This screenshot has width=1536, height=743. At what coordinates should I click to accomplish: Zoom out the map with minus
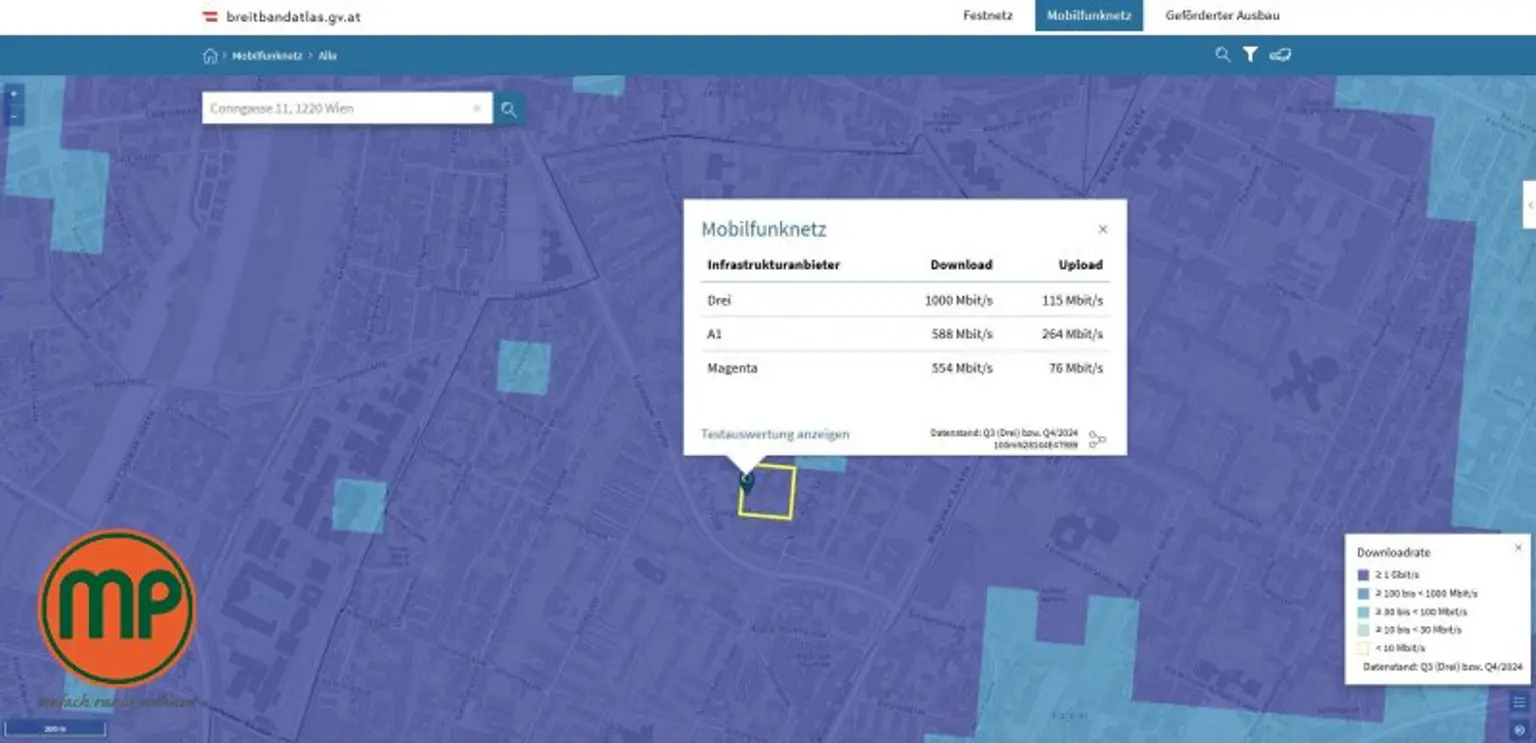tap(14, 115)
